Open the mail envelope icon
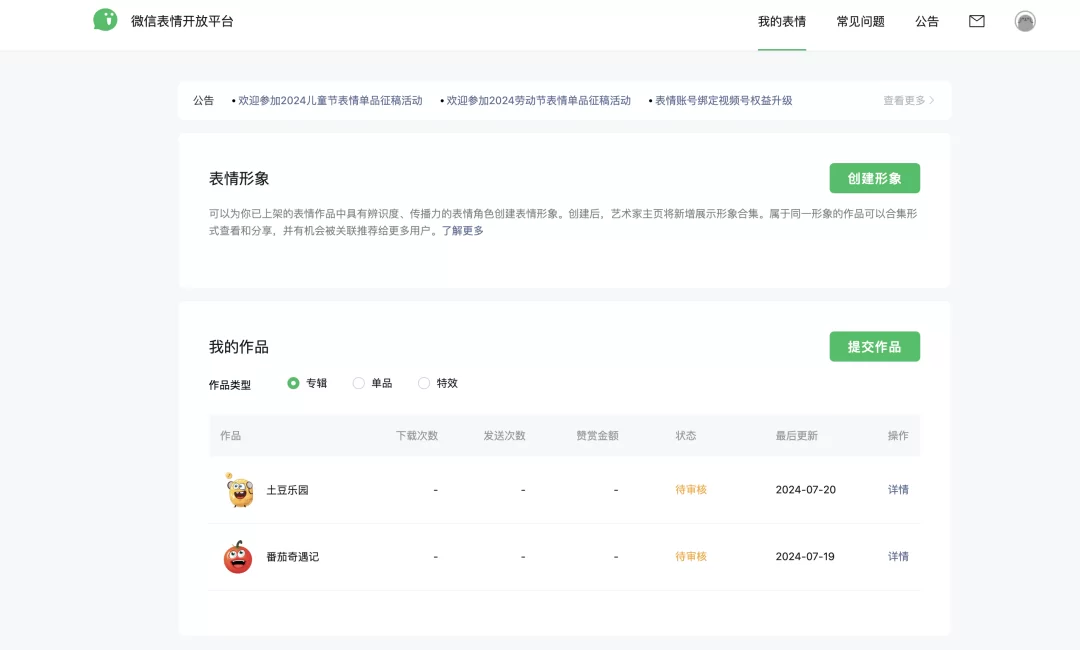Screen dimensions: 1080x650 point(977,21)
